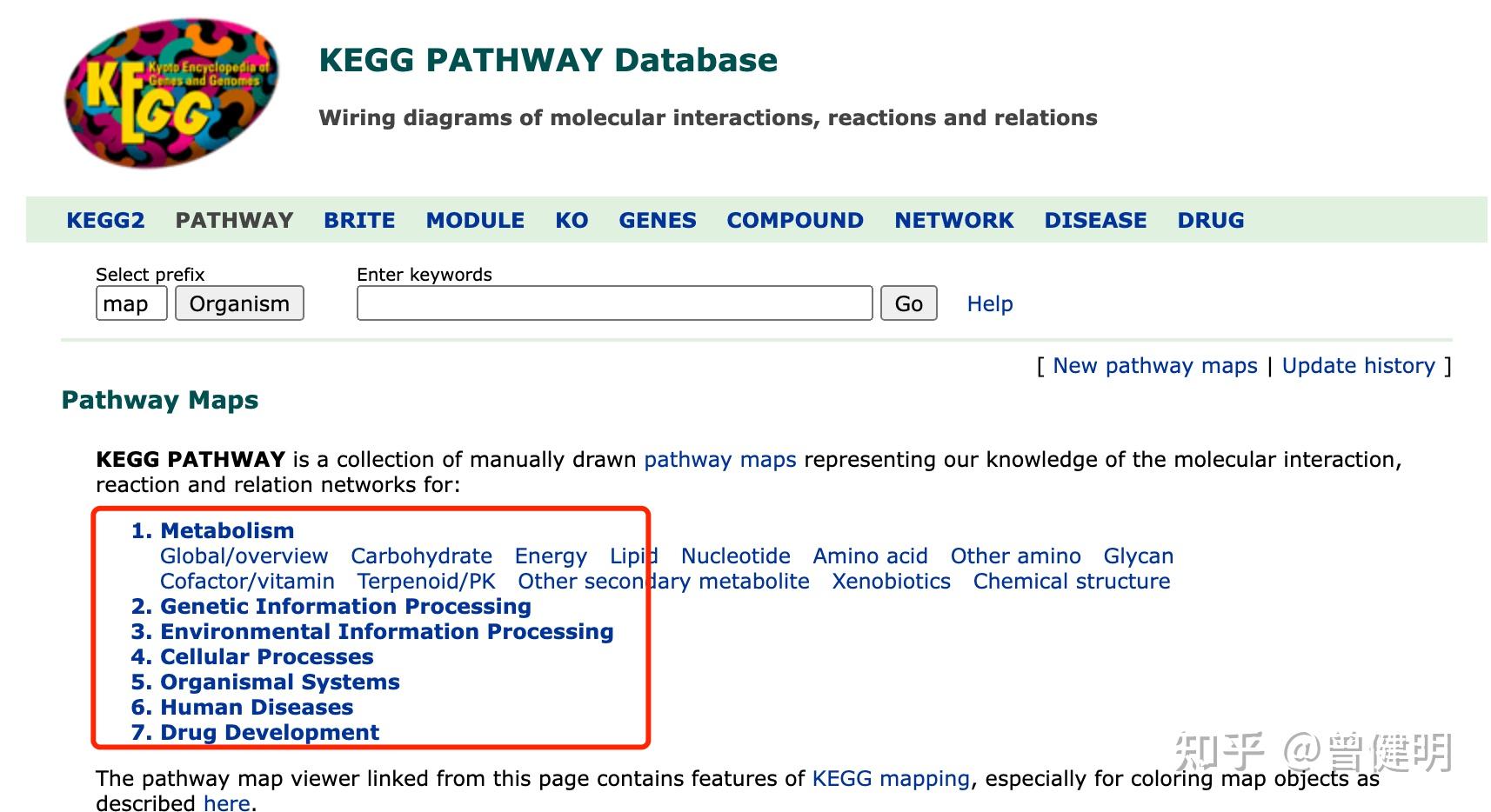Screen dimensions: 1491x812
Task: Go to the MODULE database tab
Action: click(475, 221)
